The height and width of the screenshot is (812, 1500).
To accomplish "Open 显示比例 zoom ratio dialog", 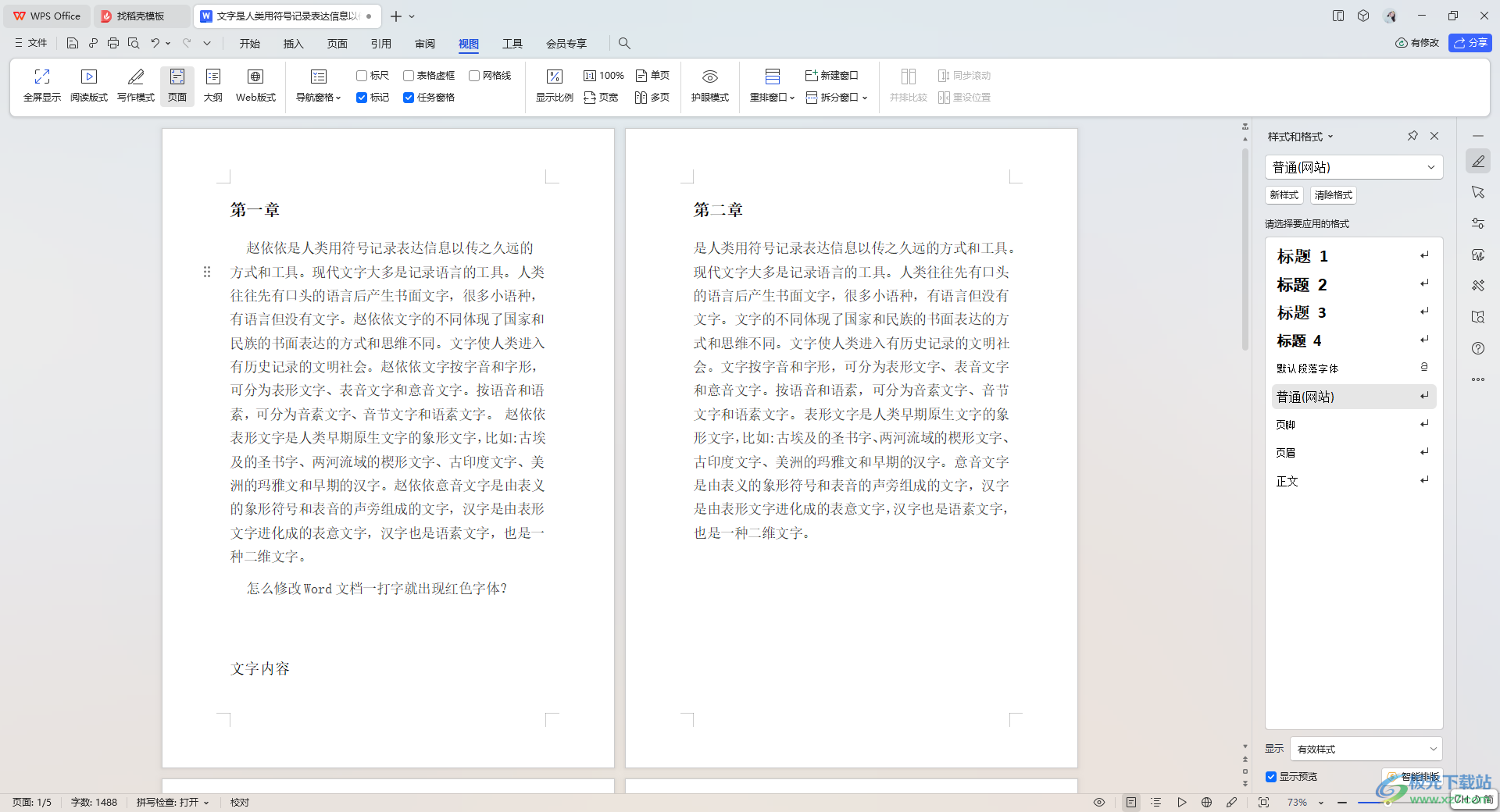I will (555, 85).
